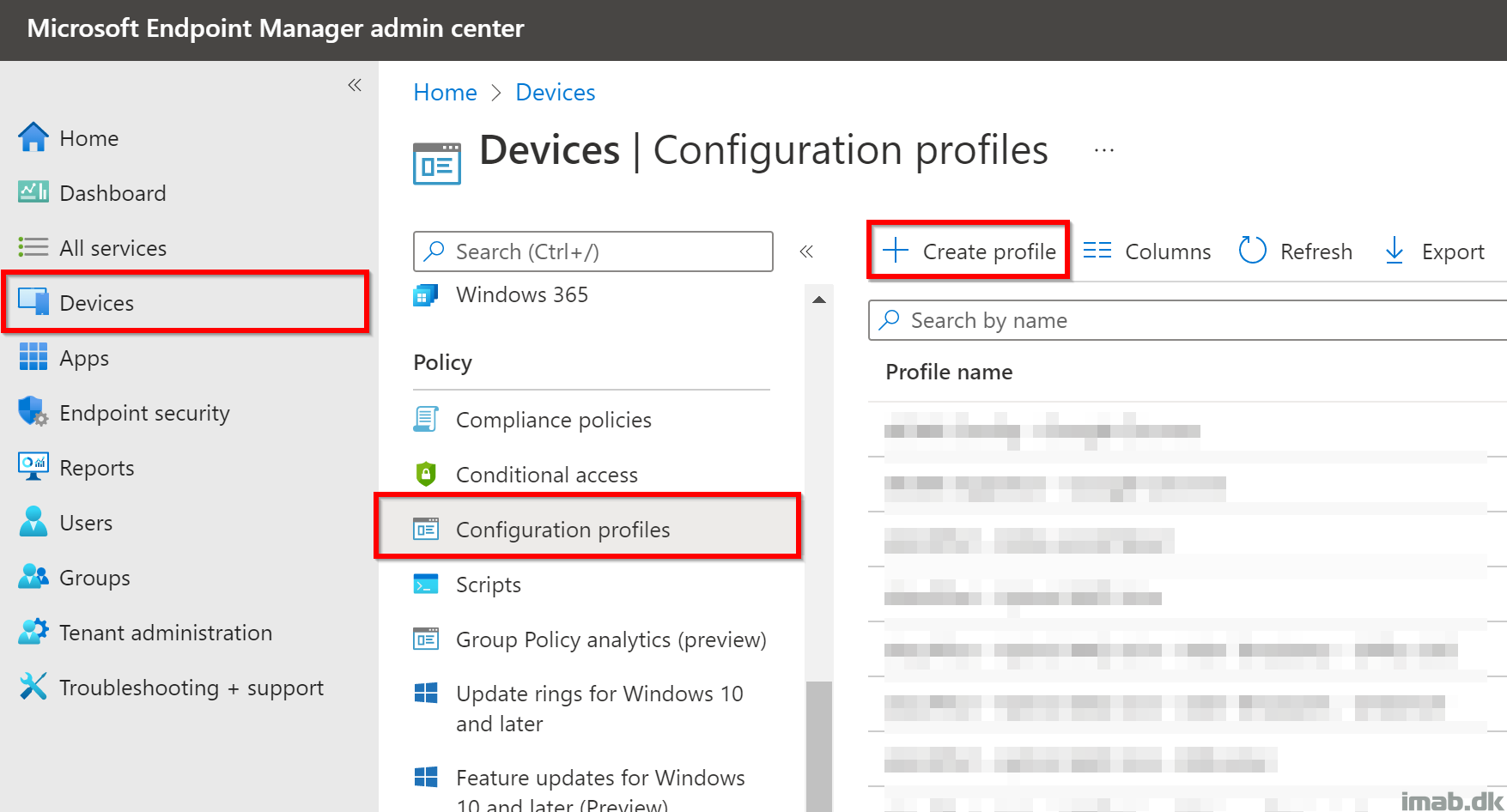The height and width of the screenshot is (812, 1507).
Task: Open the Dashboard chart icon
Action: 33,192
